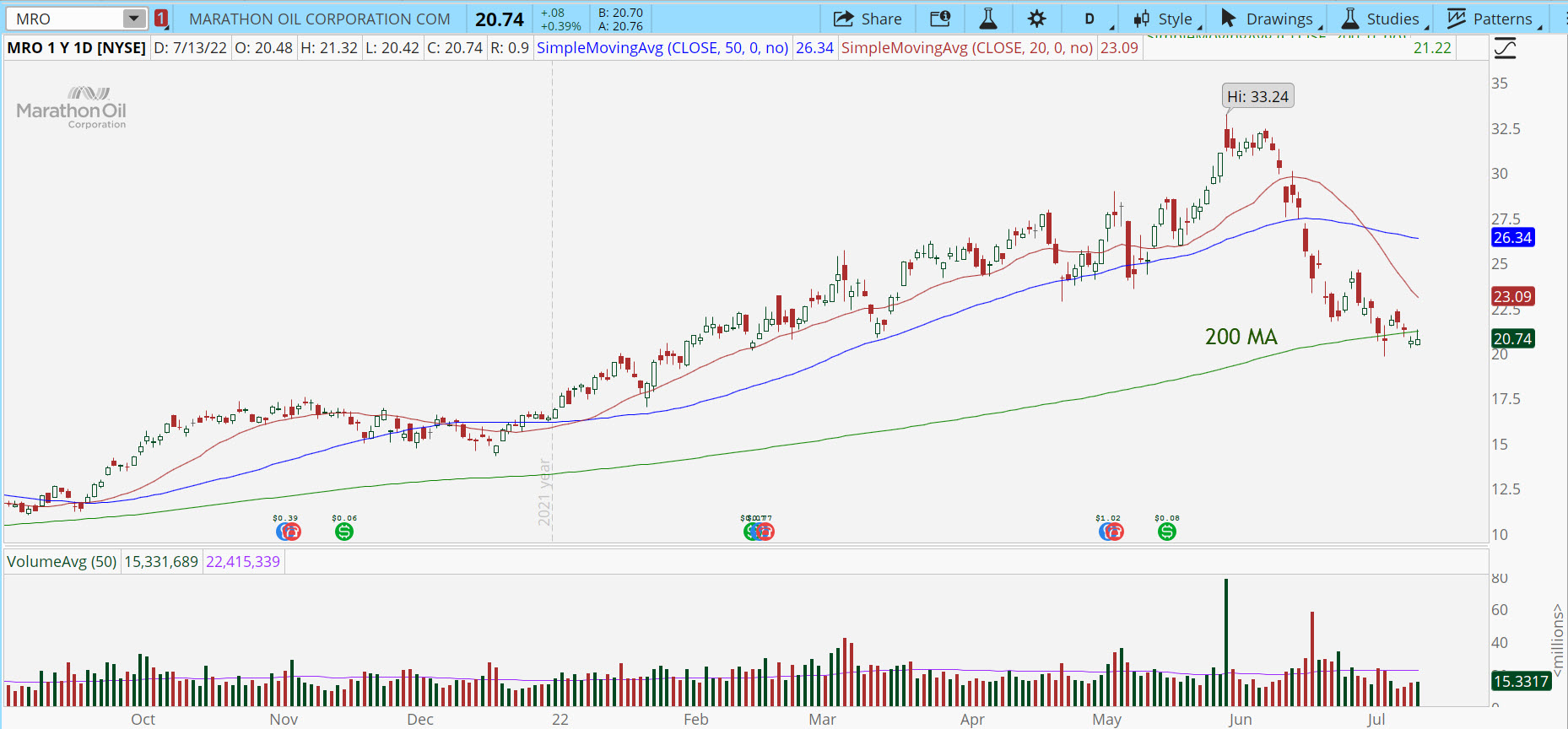Click the info card icon beside Share
The image size is (1568, 729).
point(940,19)
